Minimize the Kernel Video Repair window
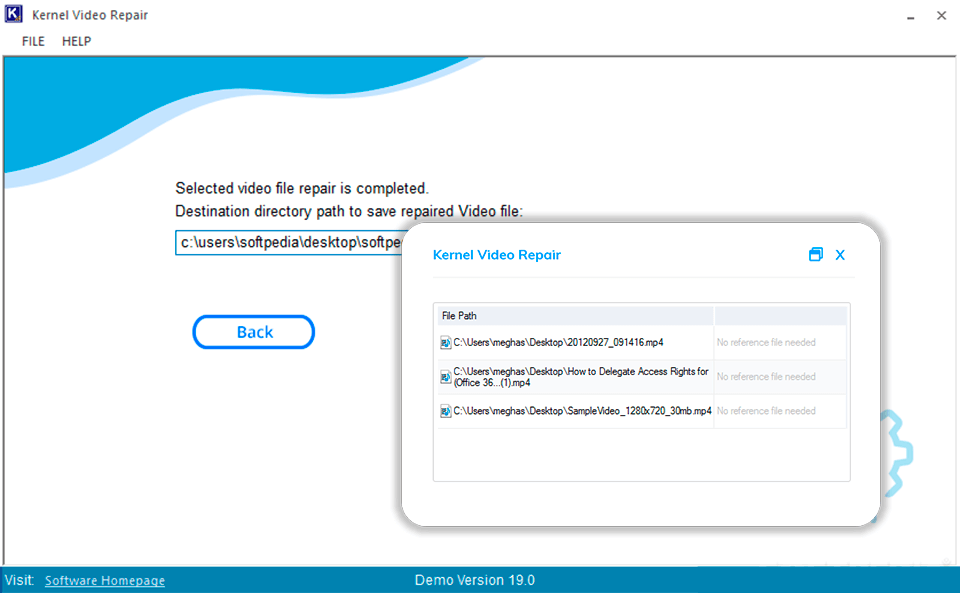960x593 pixels. point(910,16)
